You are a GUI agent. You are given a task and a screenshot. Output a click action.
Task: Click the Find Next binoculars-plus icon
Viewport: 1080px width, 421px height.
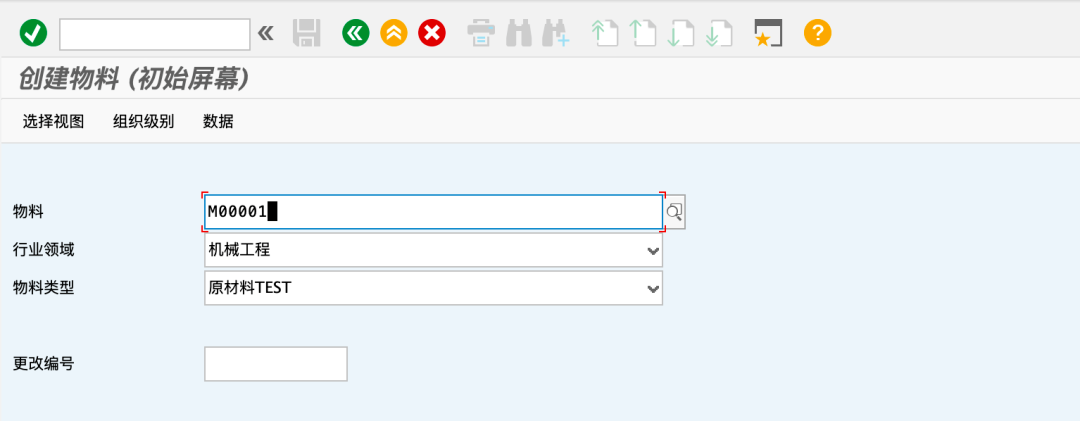[555, 33]
